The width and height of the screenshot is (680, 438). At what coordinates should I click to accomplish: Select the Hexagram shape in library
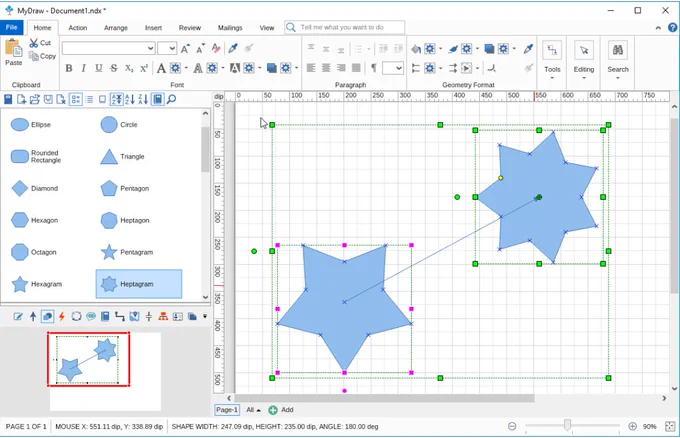point(37,284)
